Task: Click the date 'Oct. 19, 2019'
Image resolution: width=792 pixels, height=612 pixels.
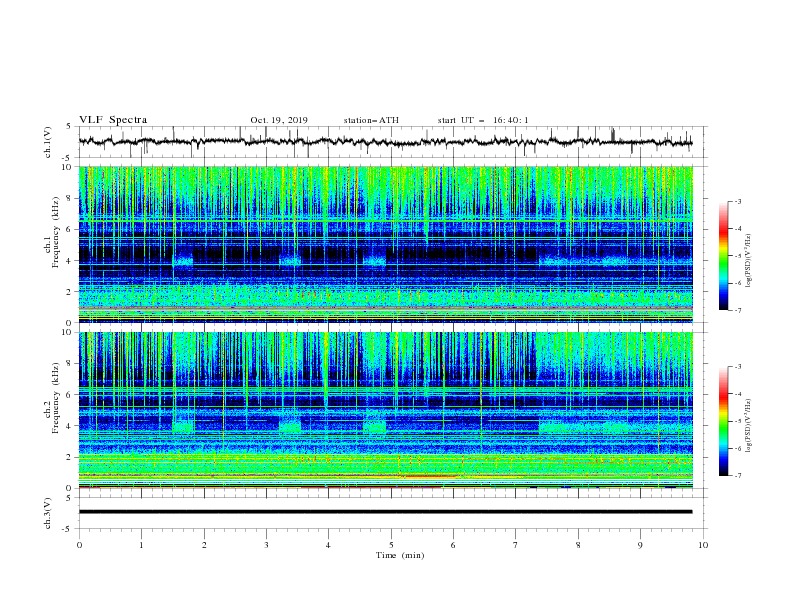Action: pyautogui.click(x=279, y=120)
